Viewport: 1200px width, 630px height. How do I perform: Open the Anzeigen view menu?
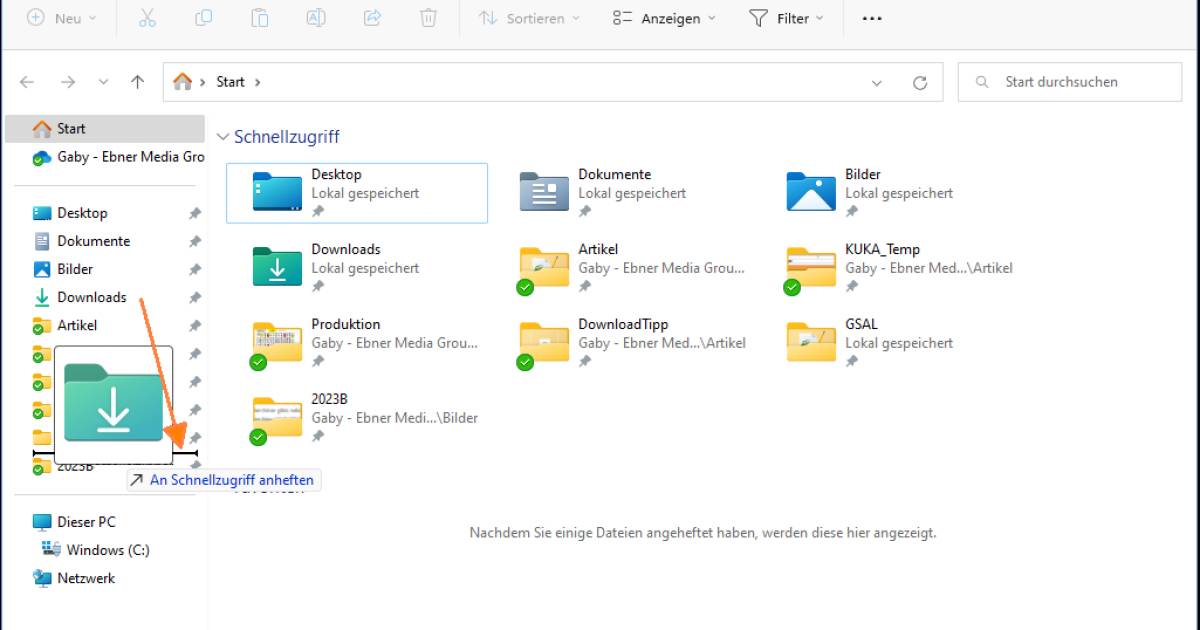point(664,18)
